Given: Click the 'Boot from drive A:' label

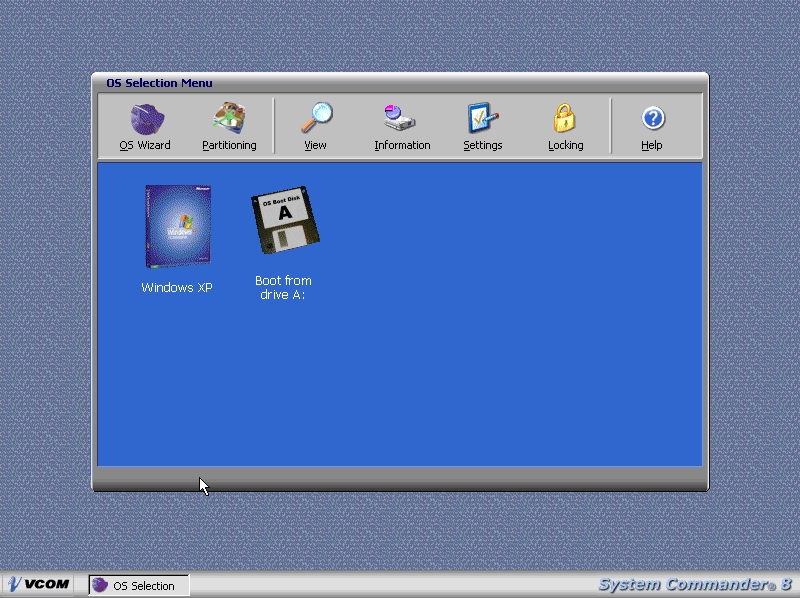Looking at the screenshot, I should click(x=283, y=287).
